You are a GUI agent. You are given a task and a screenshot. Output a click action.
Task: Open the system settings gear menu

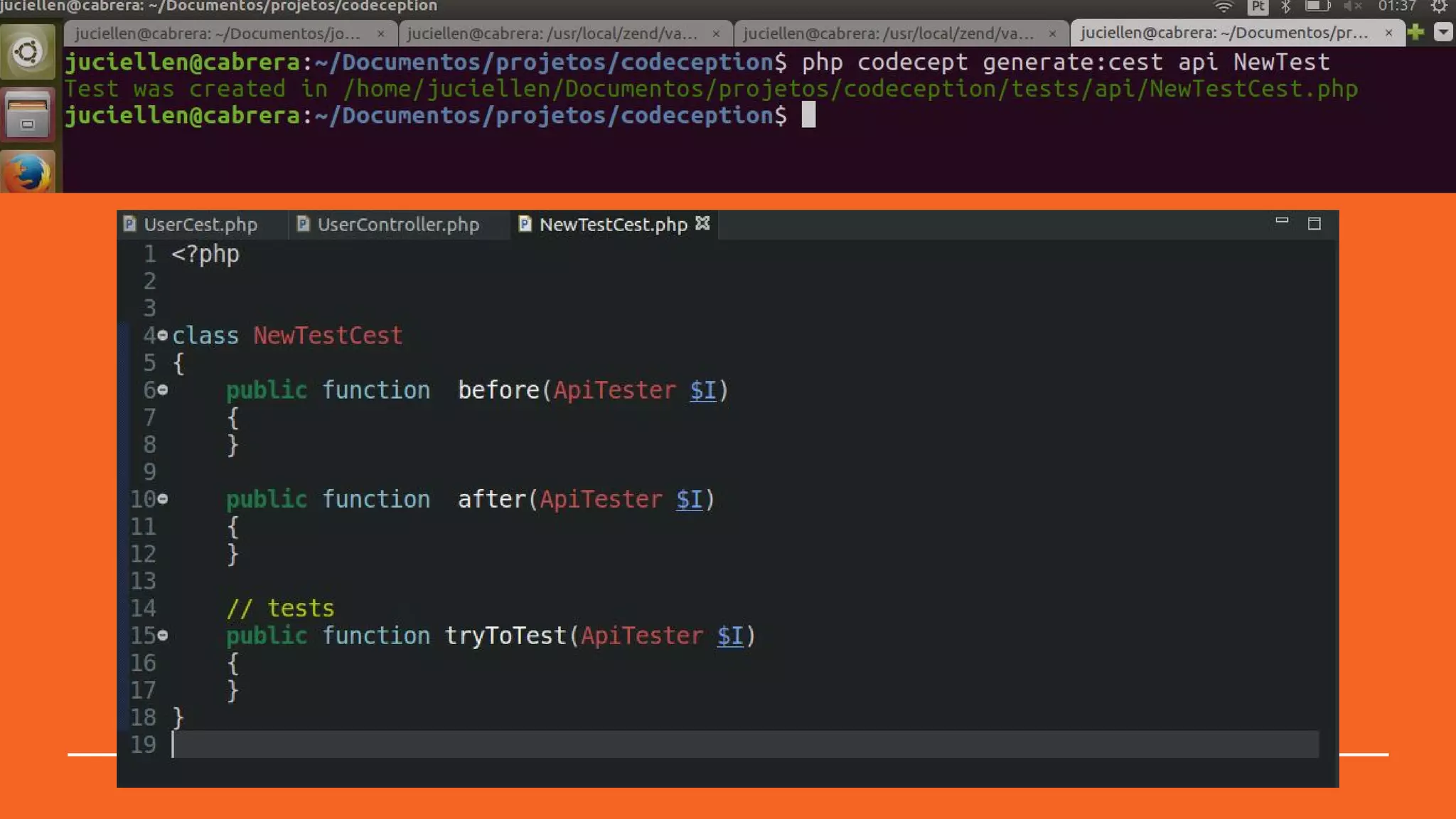tap(1439, 7)
